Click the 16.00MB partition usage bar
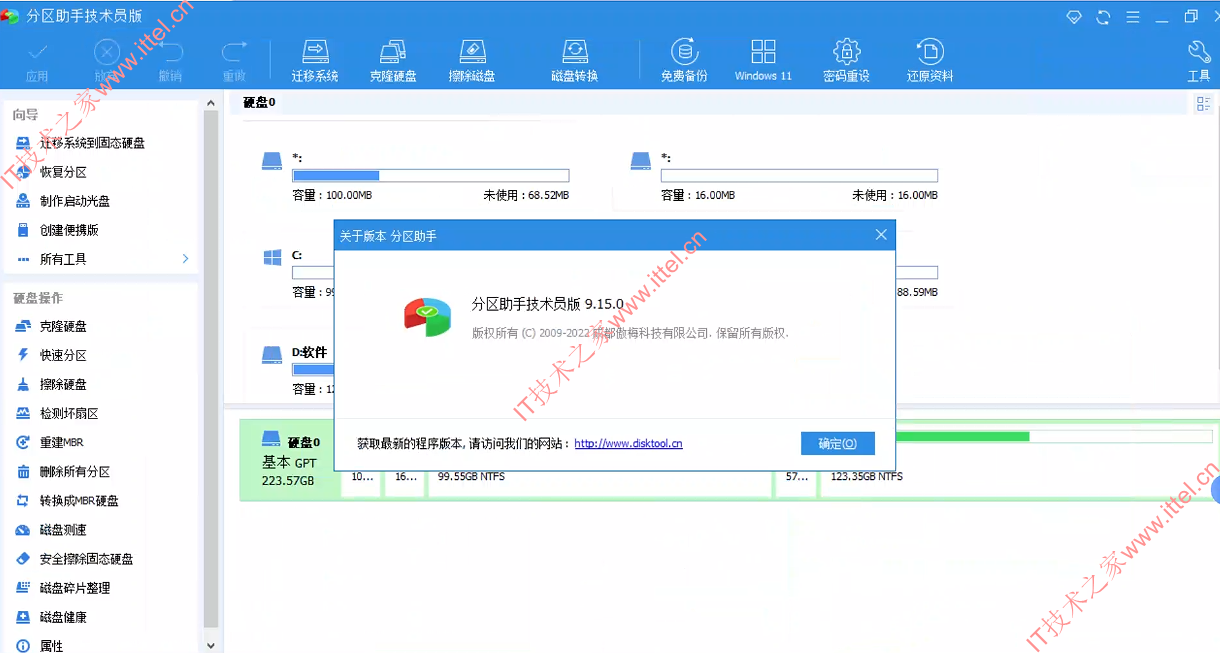 point(799,176)
